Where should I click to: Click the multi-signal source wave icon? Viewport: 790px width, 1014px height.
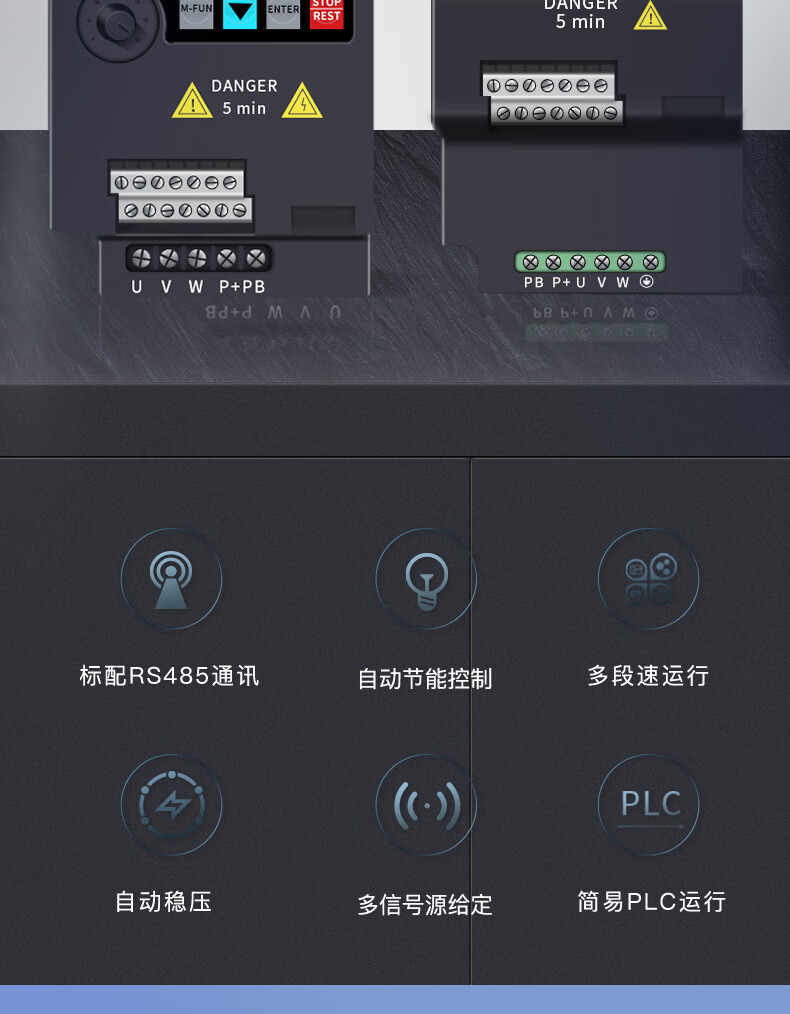click(x=426, y=804)
